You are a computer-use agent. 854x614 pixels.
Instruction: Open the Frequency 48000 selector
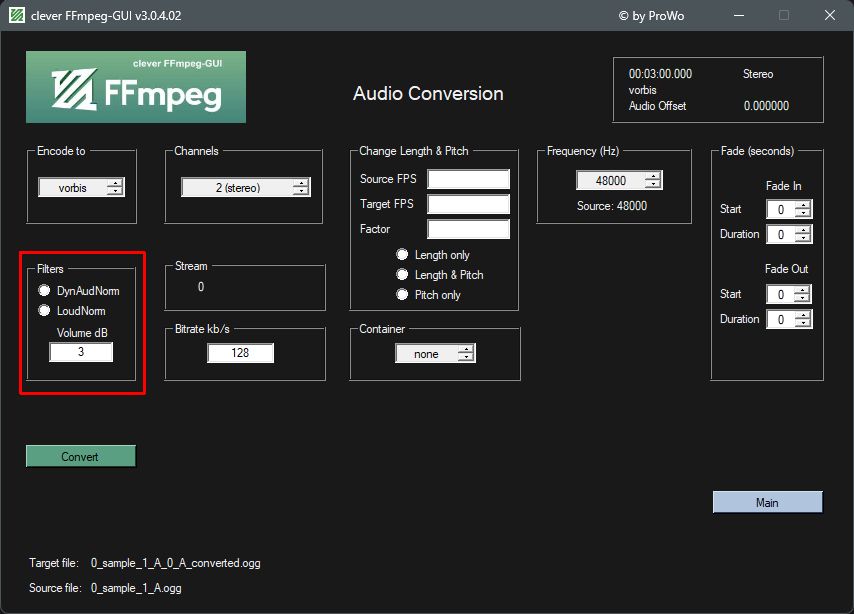point(619,180)
